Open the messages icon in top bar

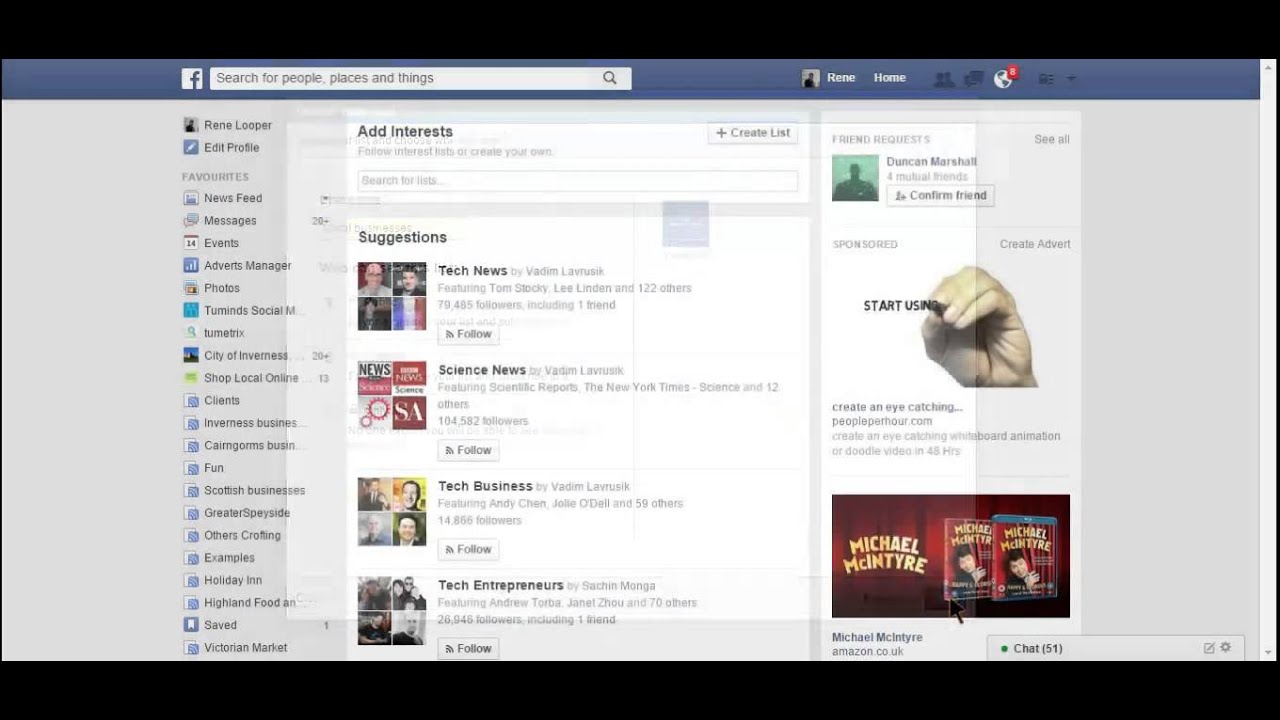point(973,79)
